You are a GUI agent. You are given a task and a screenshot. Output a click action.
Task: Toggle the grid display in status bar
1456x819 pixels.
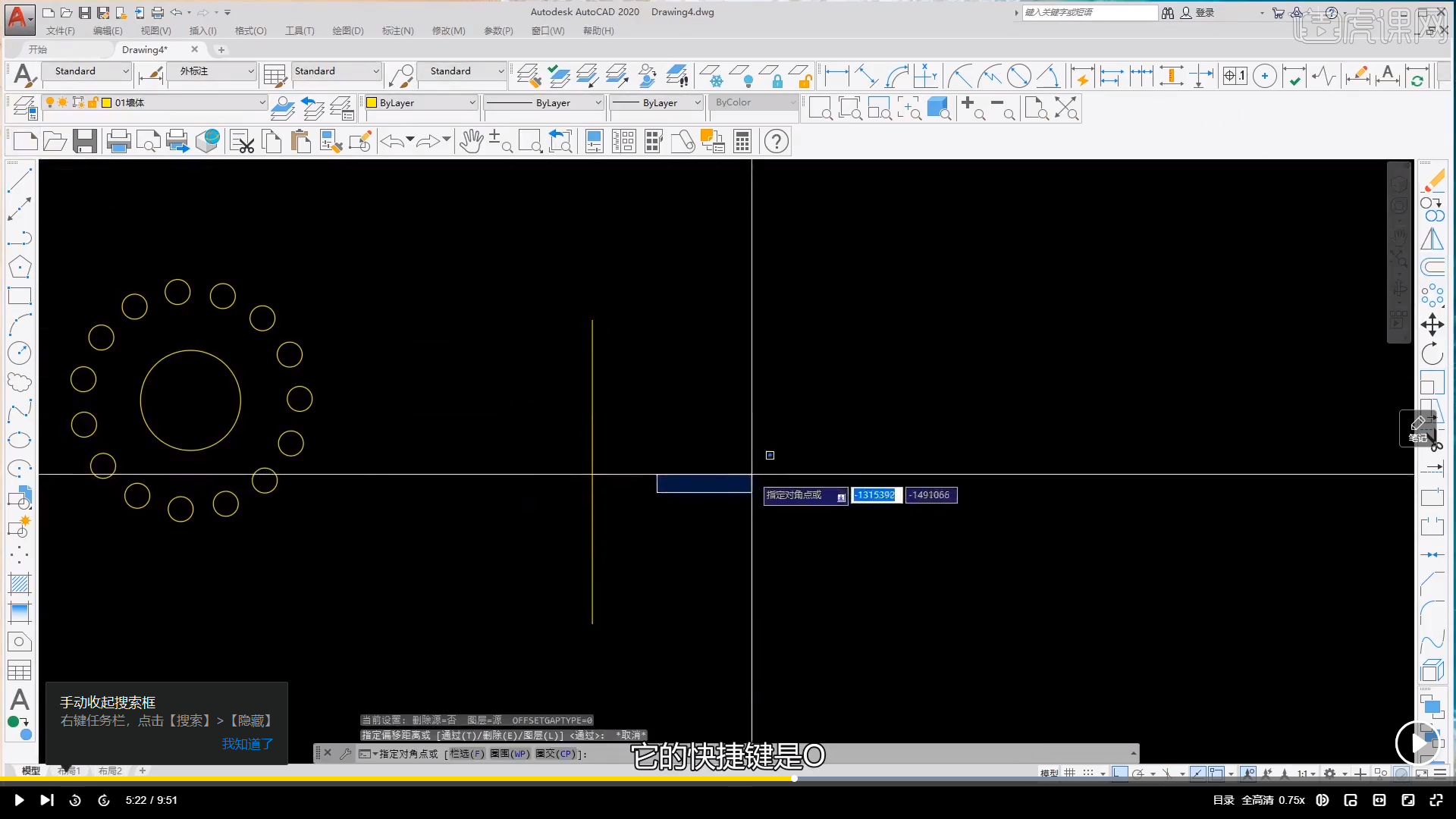(1069, 773)
